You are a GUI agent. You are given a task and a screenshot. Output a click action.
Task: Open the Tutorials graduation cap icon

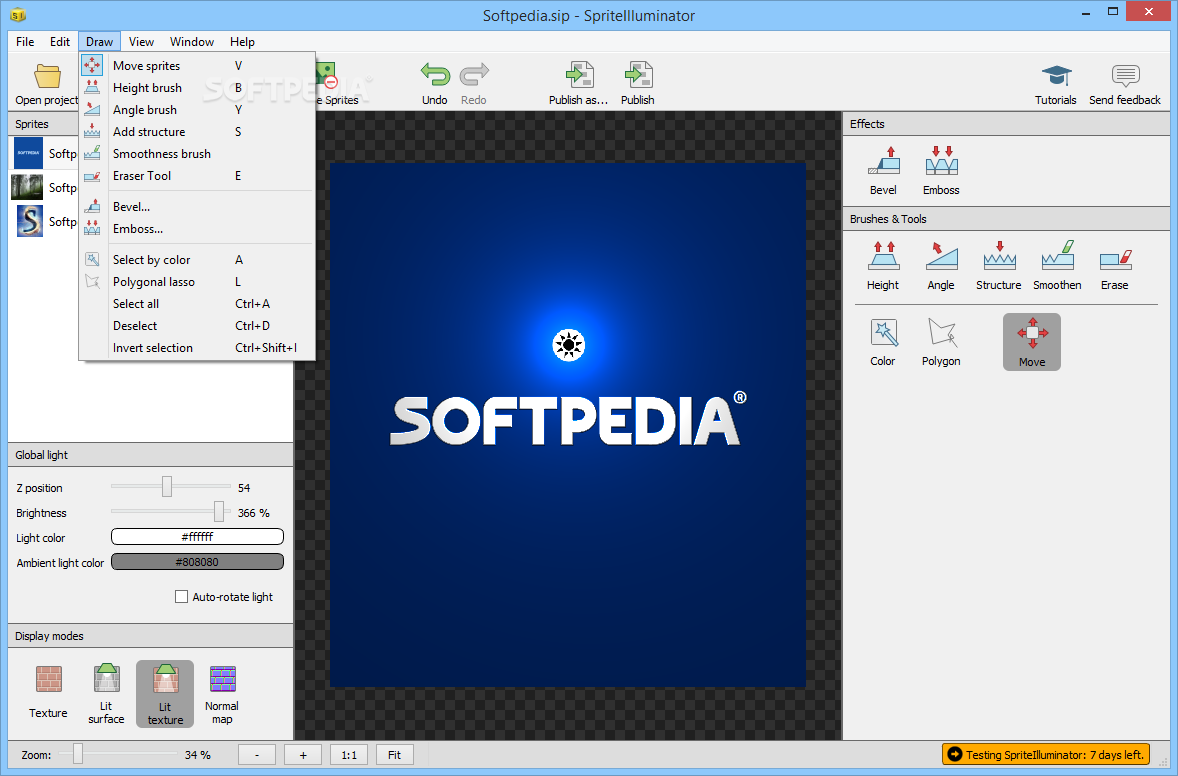pos(1056,76)
